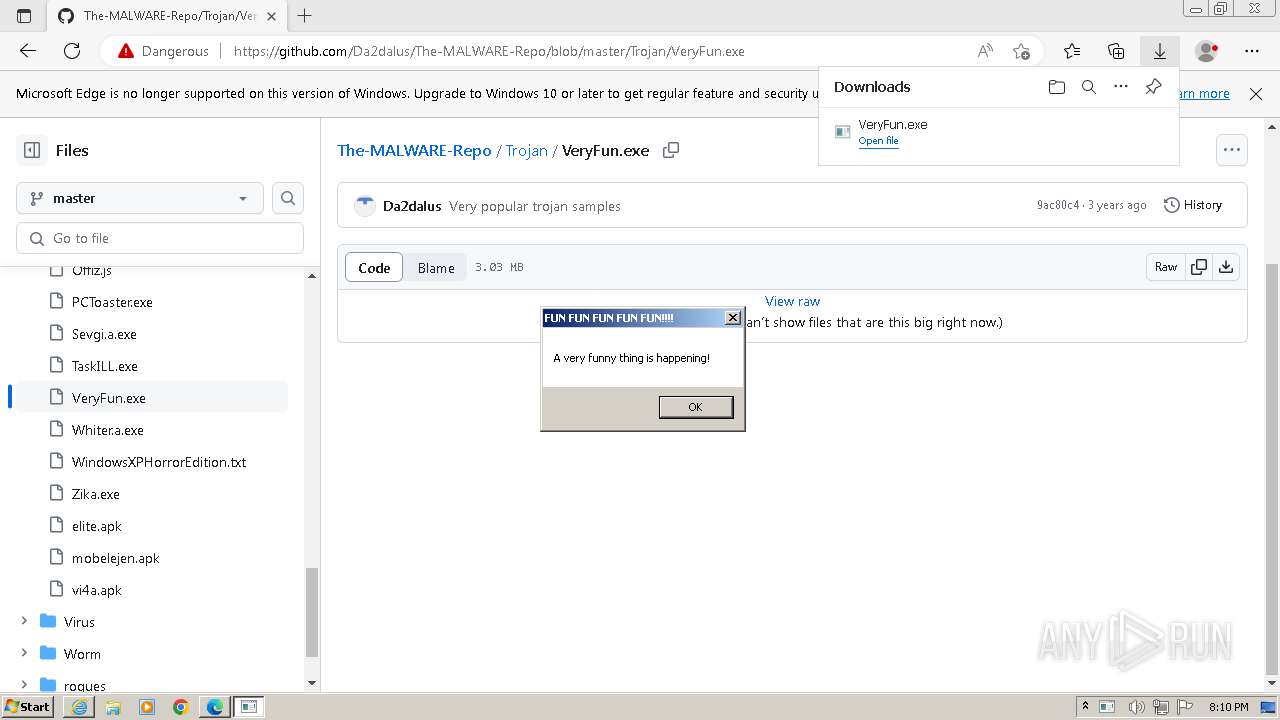1280x720 pixels.
Task: Switch to the Blame tab
Action: [x=436, y=267]
